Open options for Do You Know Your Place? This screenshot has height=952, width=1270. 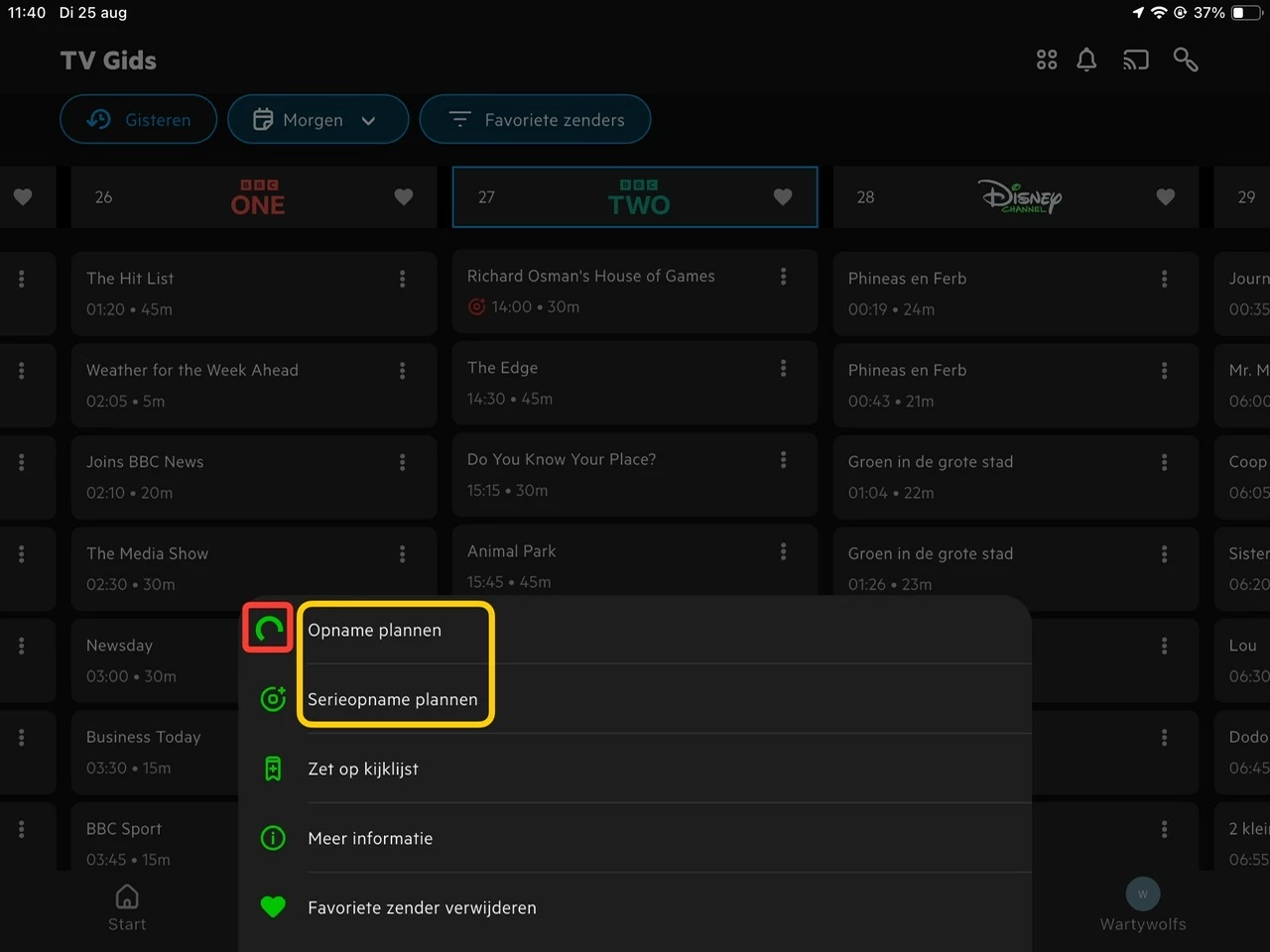pyautogui.click(x=783, y=460)
